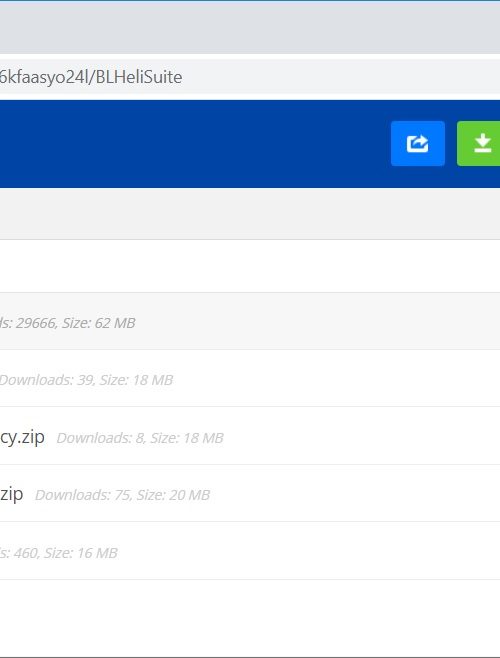Click the gray browser tab strip at top
Viewport: 500px width, 658px height.
[x=250, y=27]
